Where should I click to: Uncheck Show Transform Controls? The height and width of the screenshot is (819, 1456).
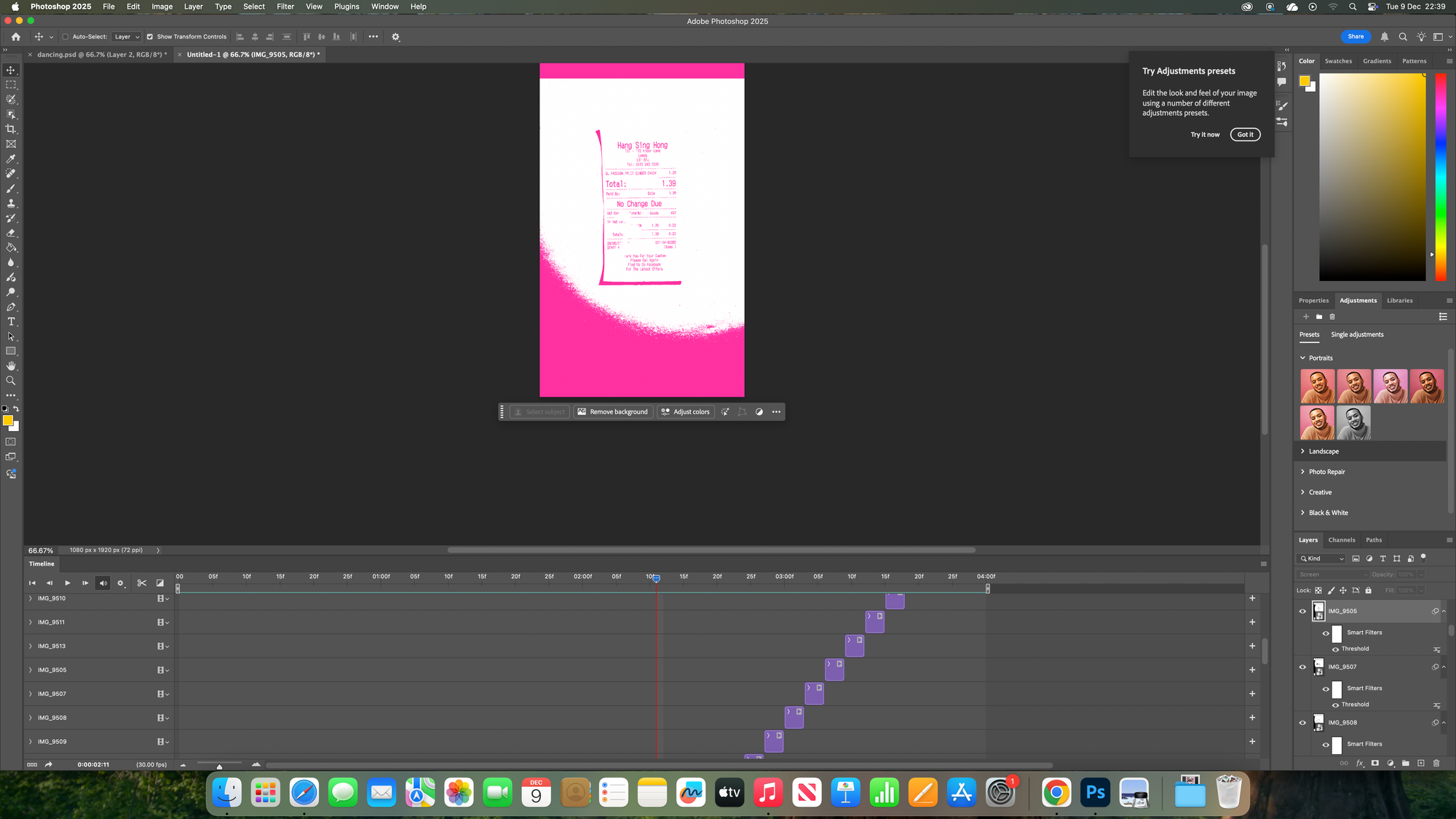coord(150,37)
